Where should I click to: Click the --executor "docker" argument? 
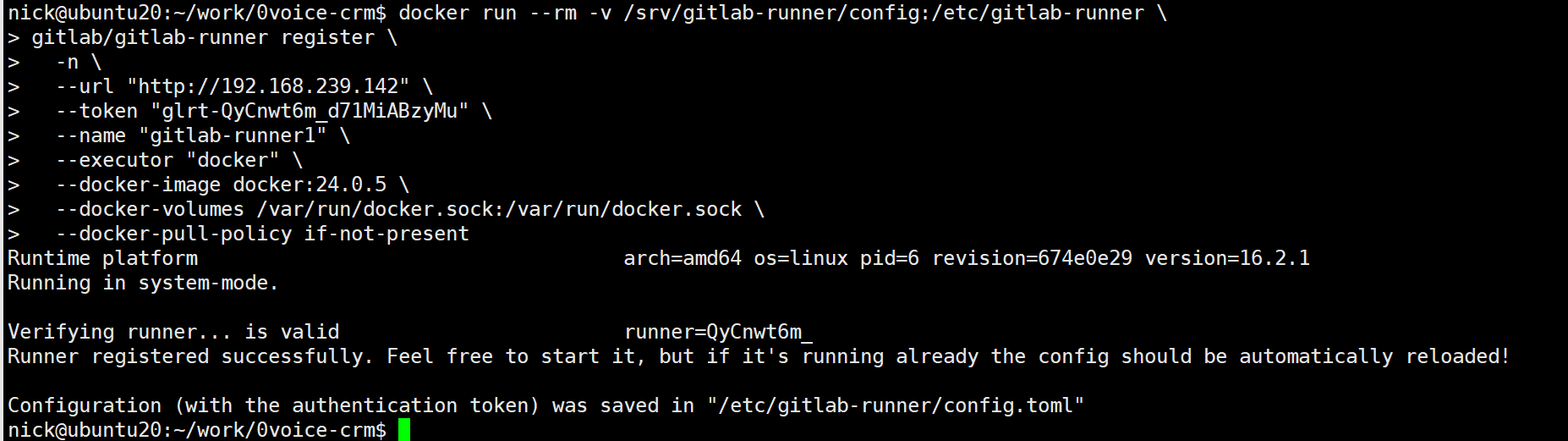(x=167, y=160)
